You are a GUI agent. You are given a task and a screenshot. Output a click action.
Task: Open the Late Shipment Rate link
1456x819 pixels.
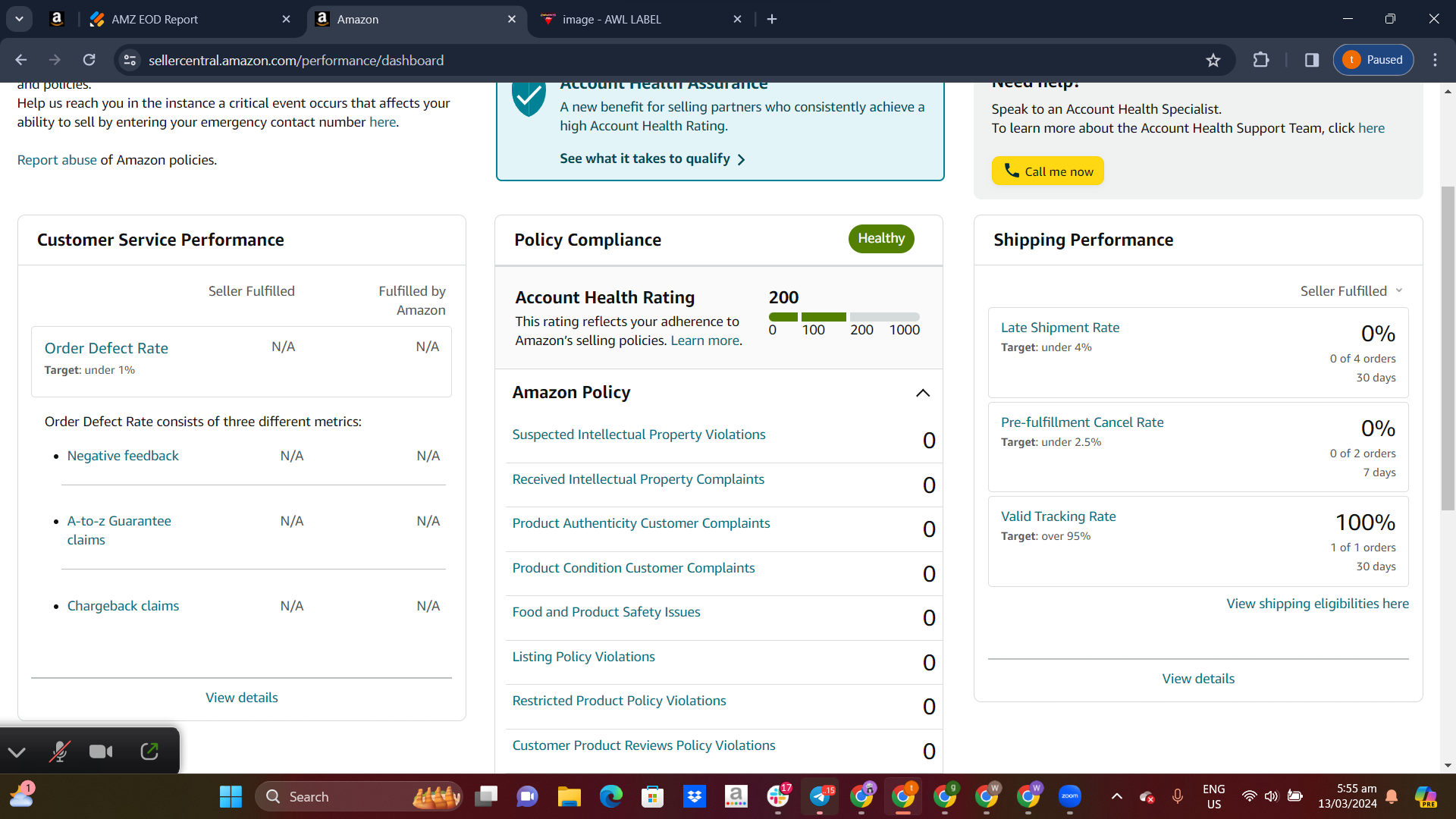[1059, 328]
